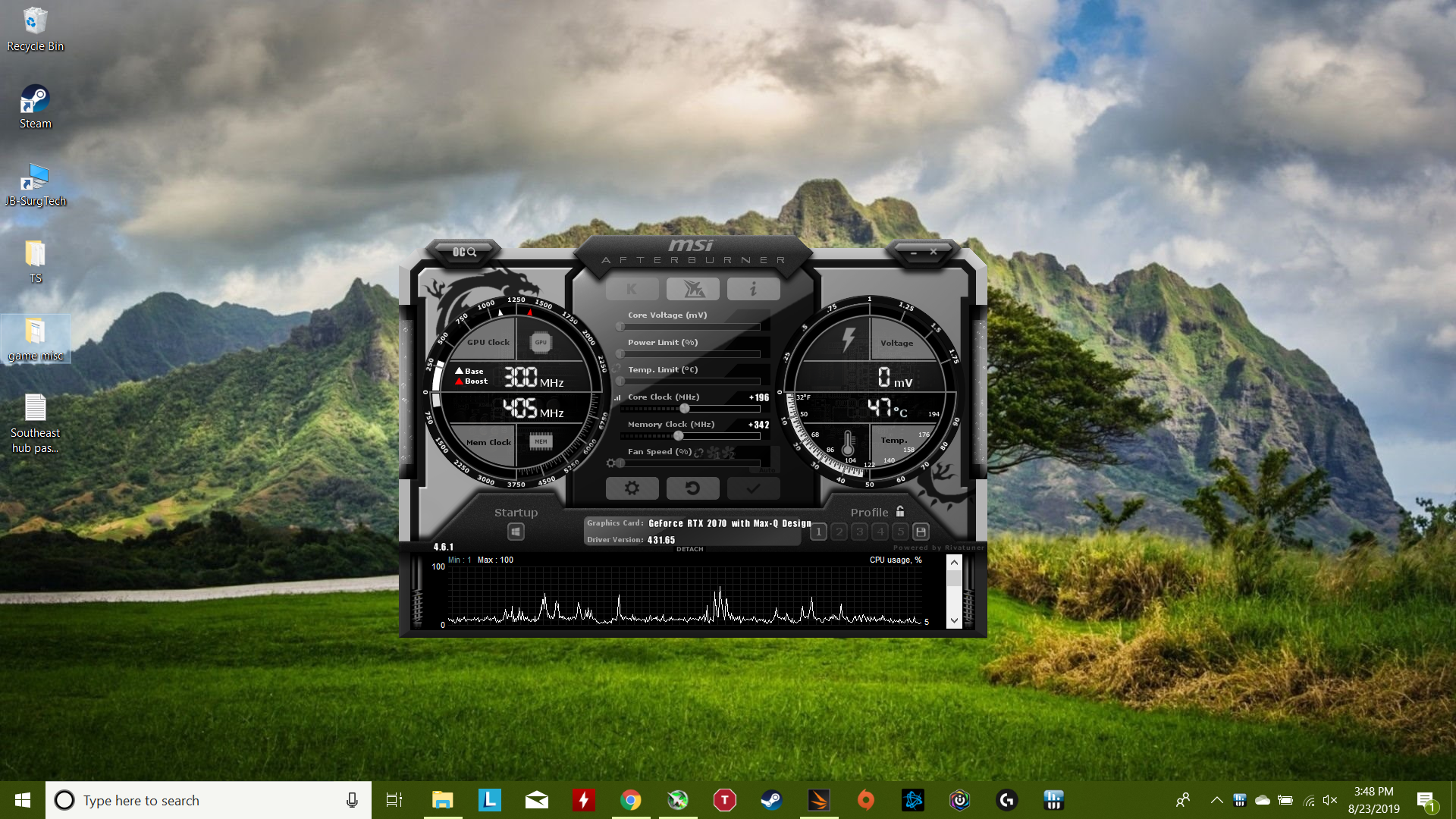Toggle the fan speed Auto button
Screen dimensions: 1456x819
tap(767, 470)
